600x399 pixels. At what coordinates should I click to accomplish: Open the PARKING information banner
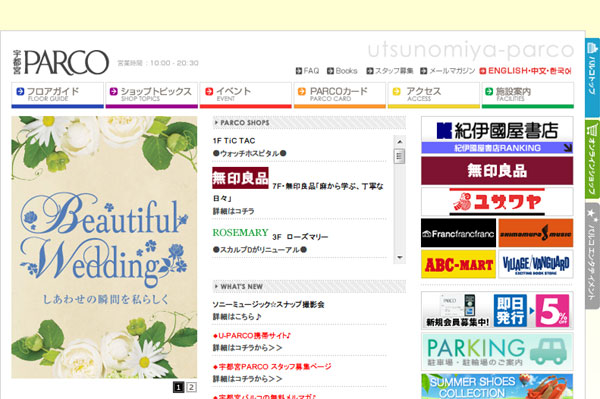(x=497, y=351)
